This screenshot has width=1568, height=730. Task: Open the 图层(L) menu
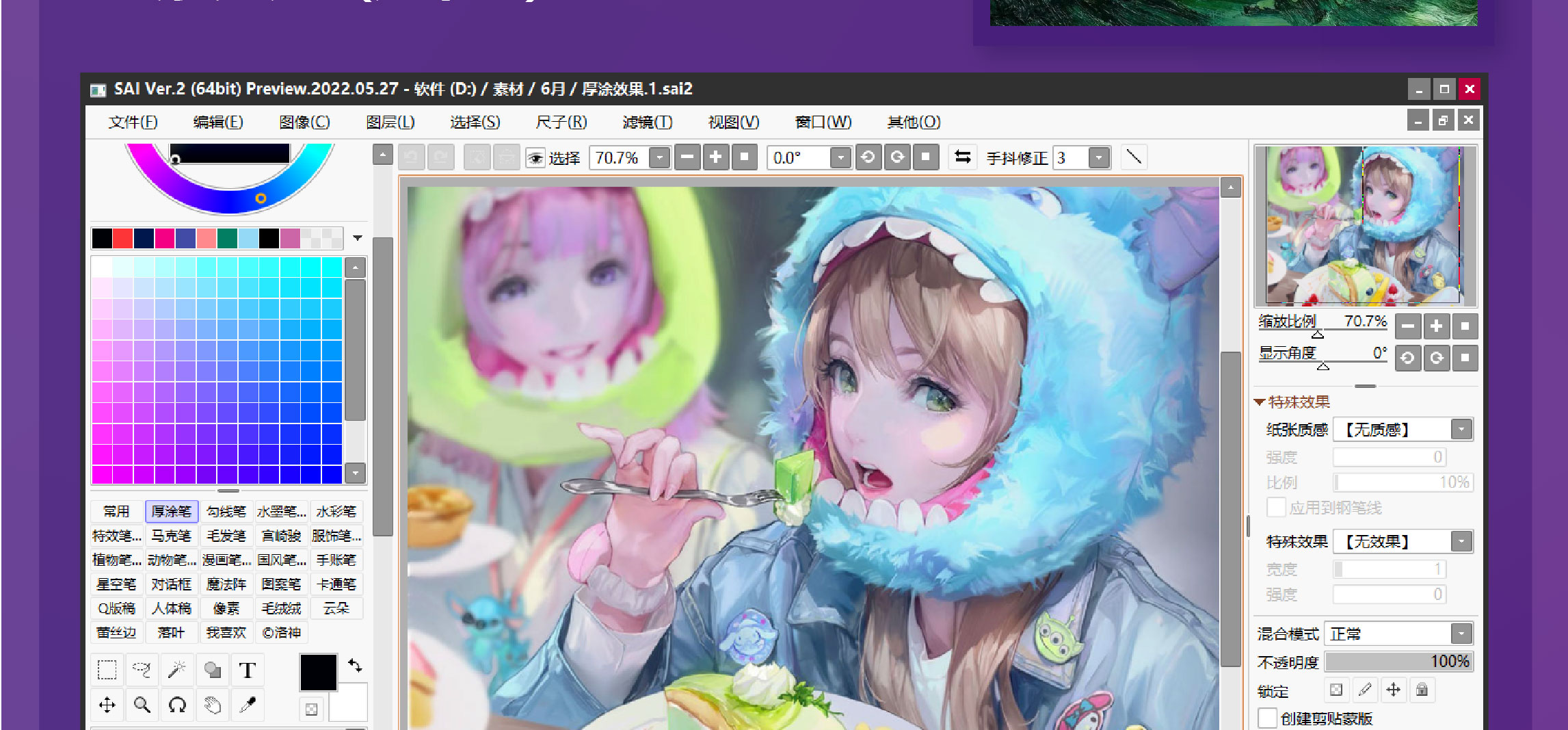[x=390, y=122]
